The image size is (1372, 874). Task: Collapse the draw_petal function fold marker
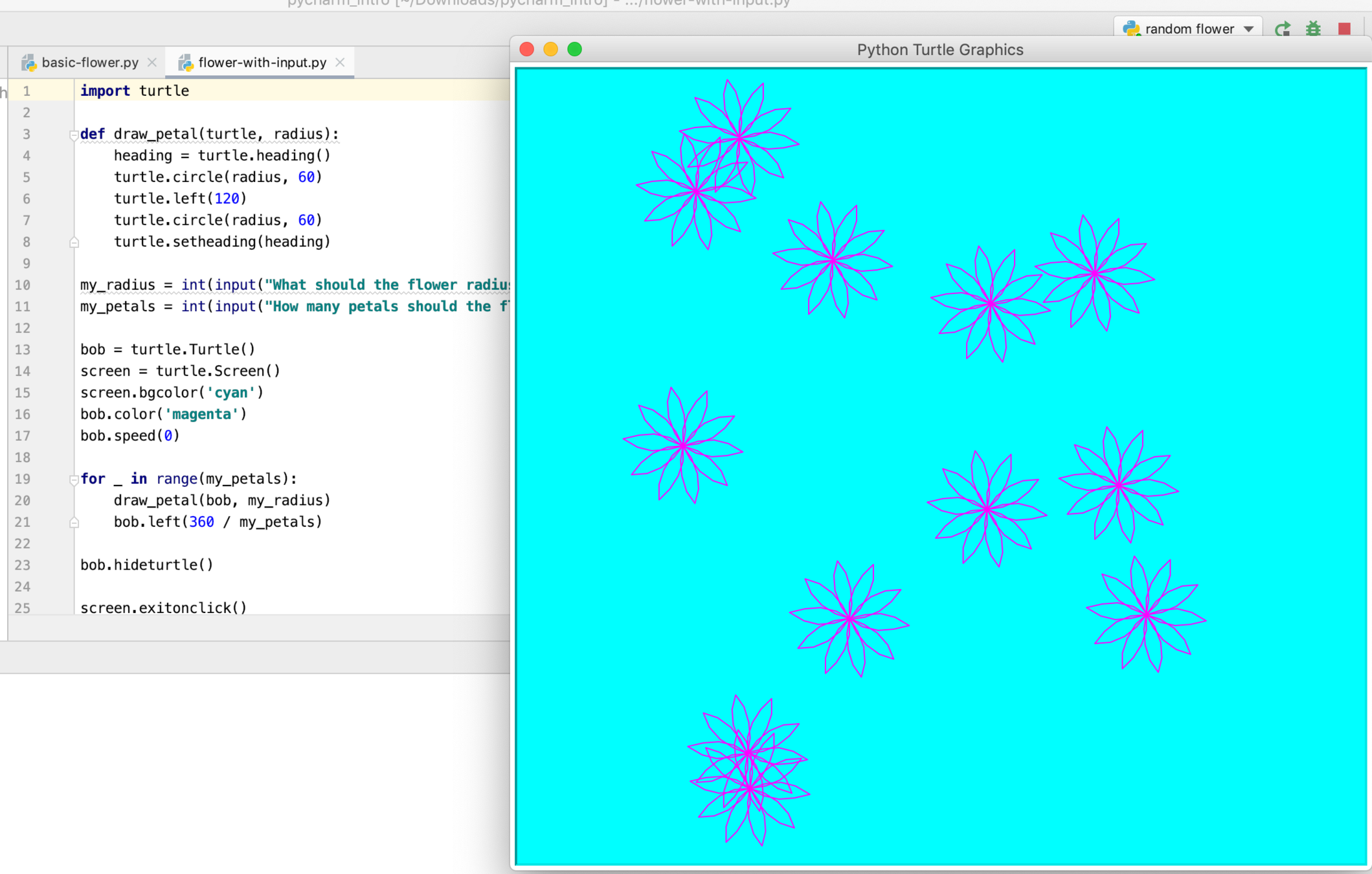pos(74,135)
